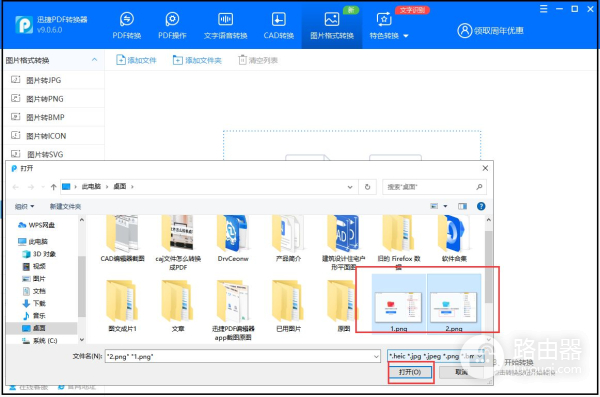Select the CAD编辑器截图 folder
Image resolution: width=600 pixels, height=397 pixels.
click(x=122, y=239)
